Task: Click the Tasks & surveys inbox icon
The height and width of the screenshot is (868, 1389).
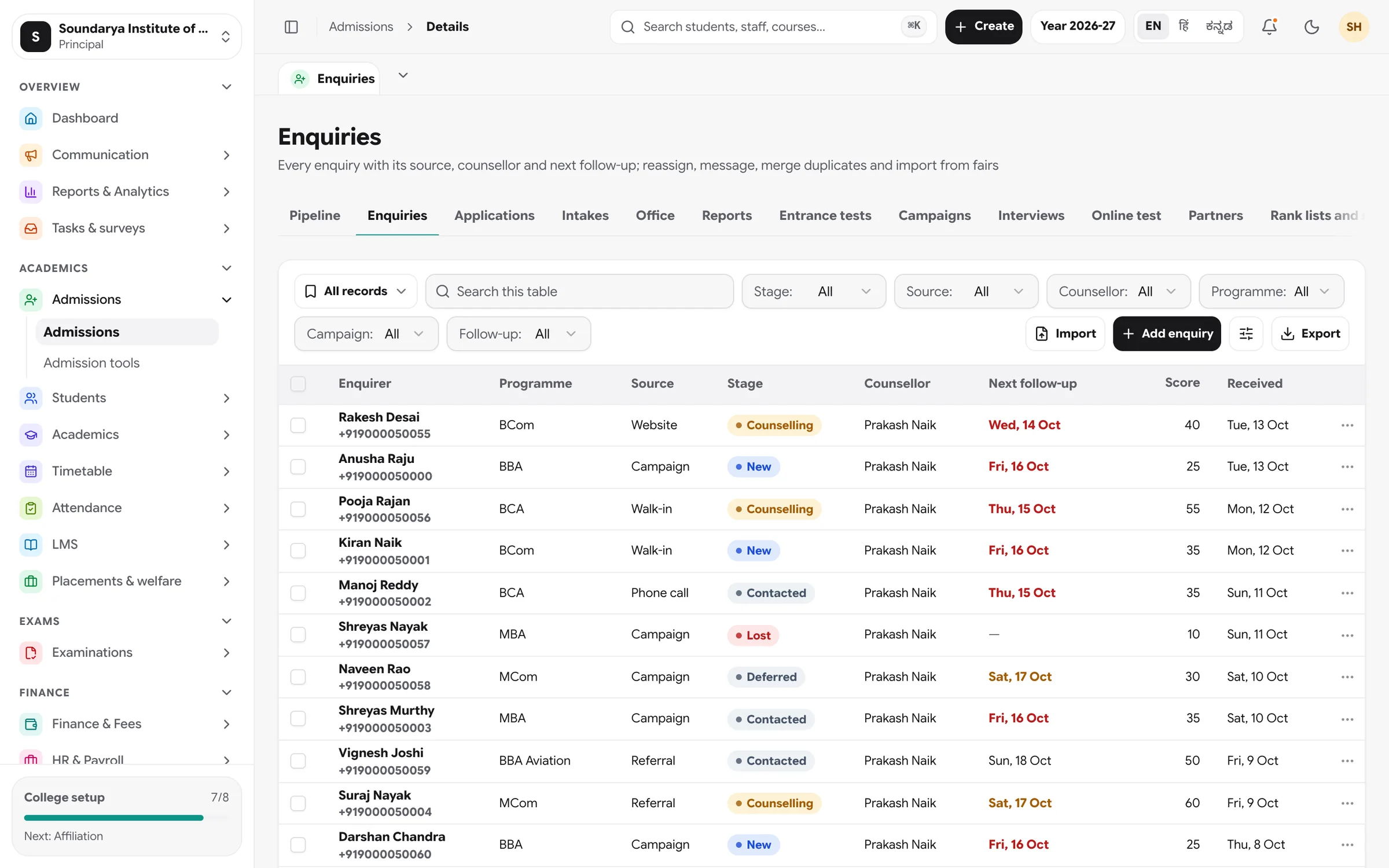Action: 31,228
